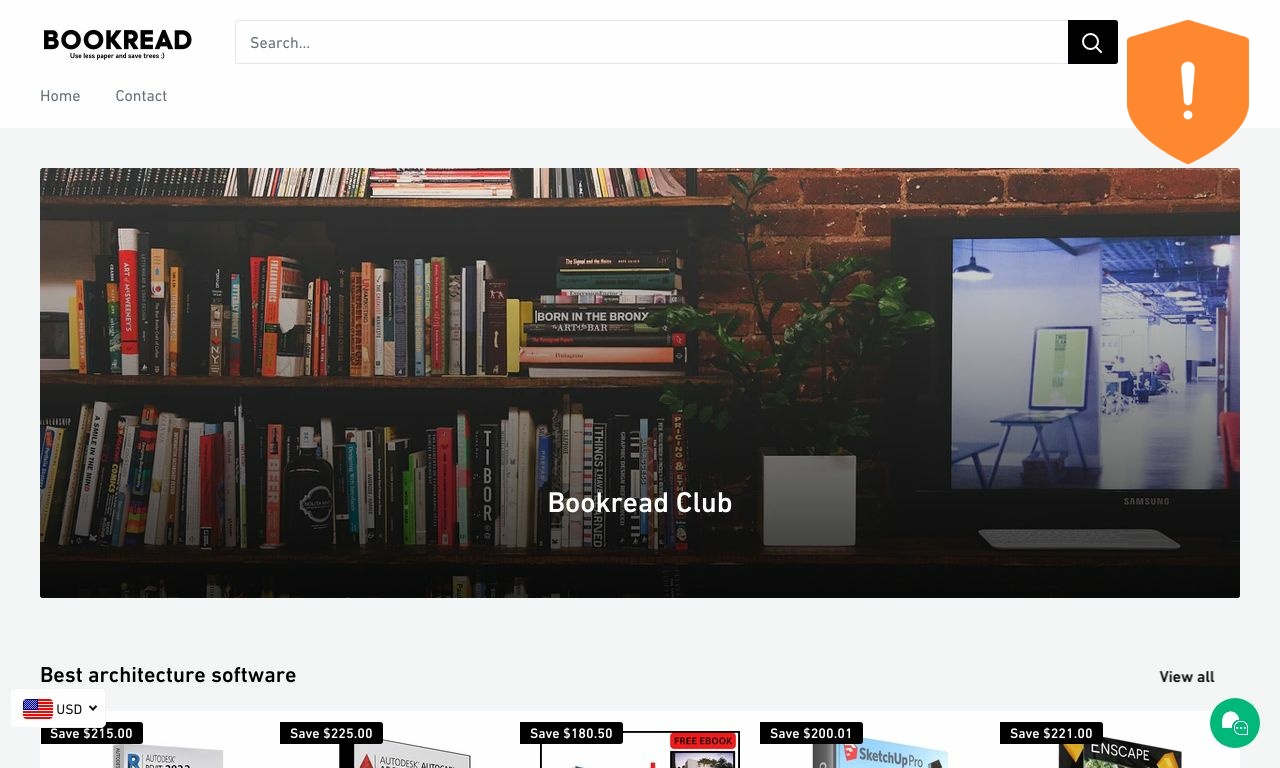Go to the Home menu item

[60, 96]
